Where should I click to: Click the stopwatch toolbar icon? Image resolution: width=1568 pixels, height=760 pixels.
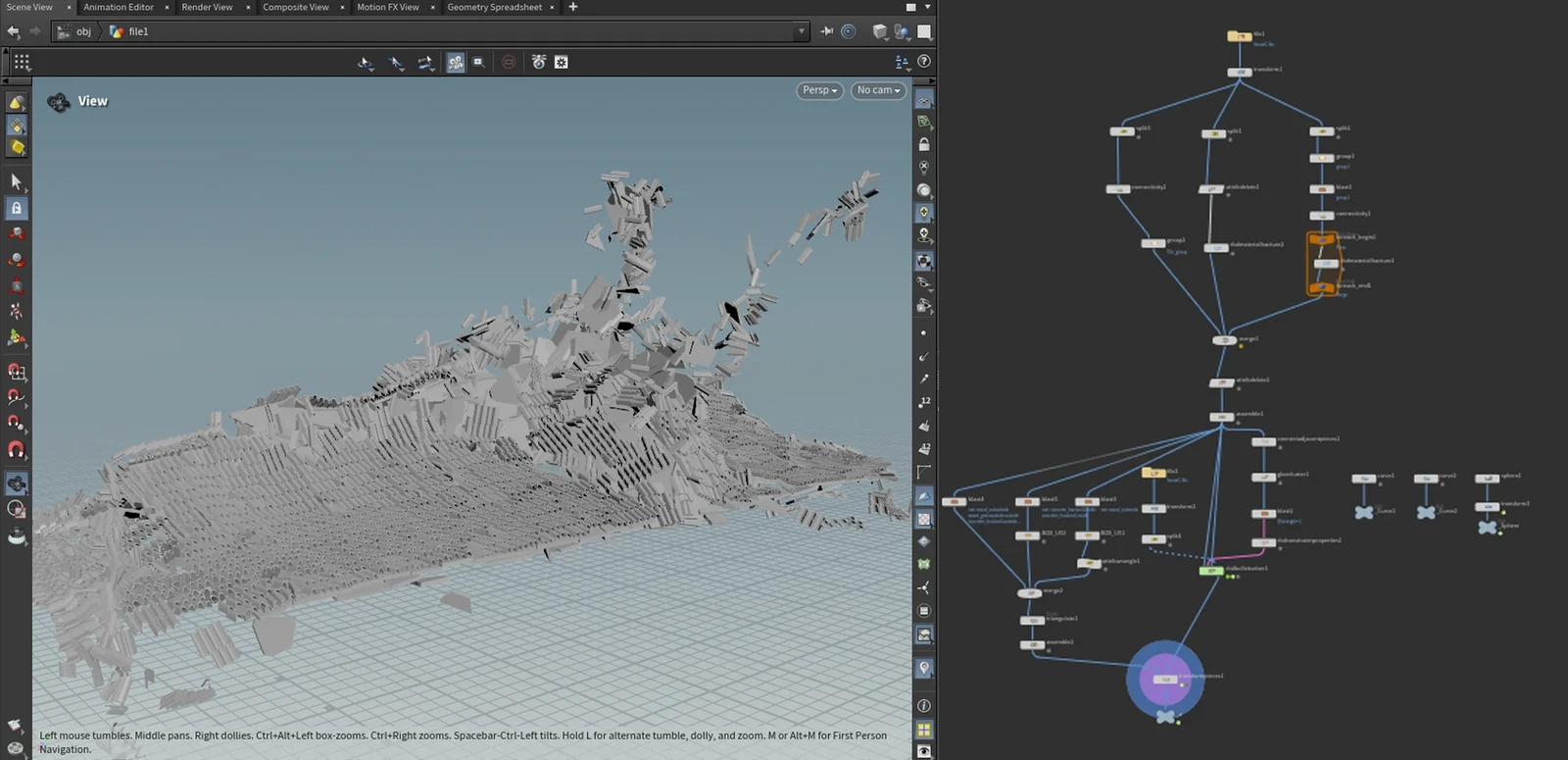click(x=538, y=62)
